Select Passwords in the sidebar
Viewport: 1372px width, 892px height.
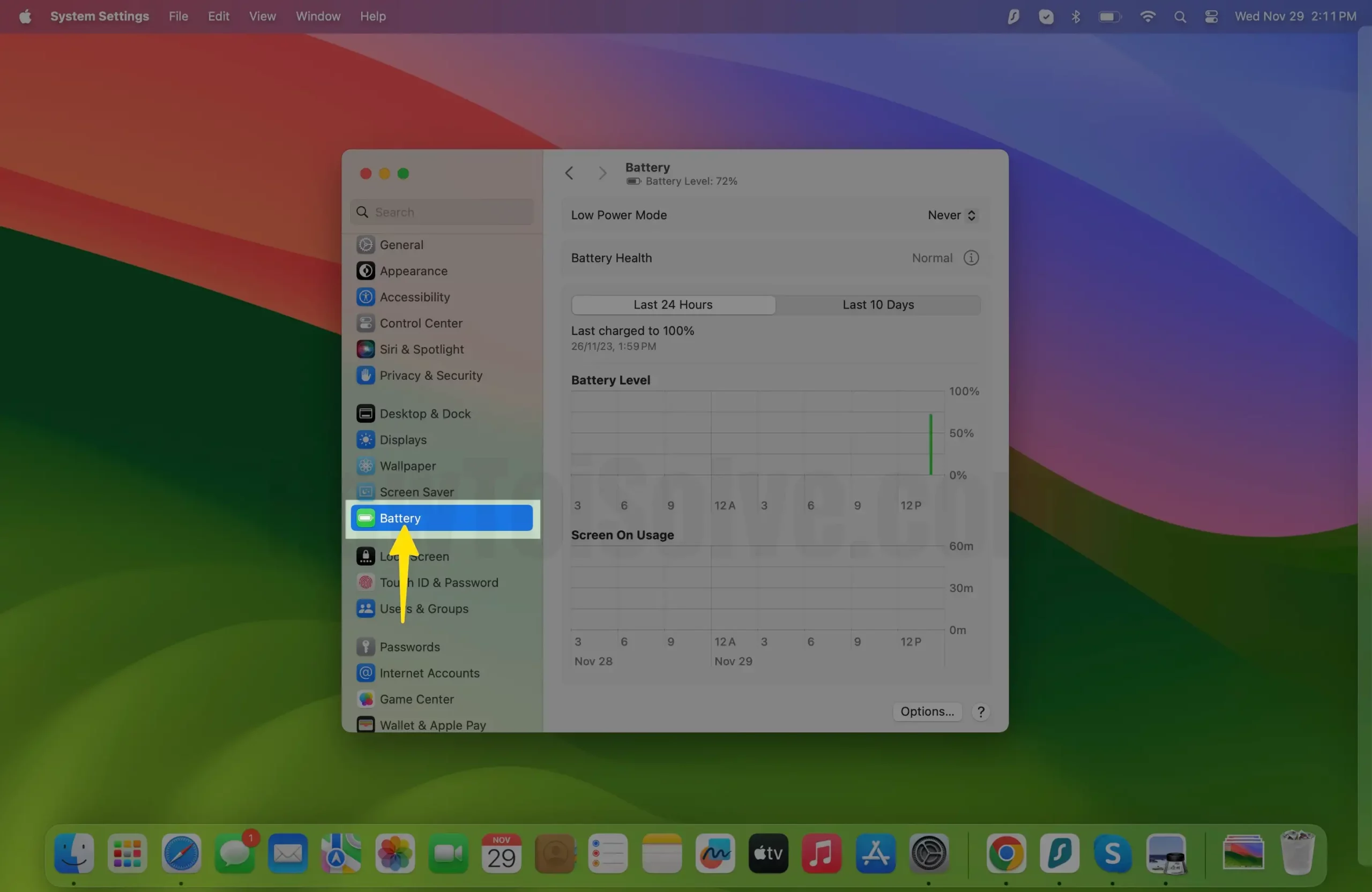[409, 647]
